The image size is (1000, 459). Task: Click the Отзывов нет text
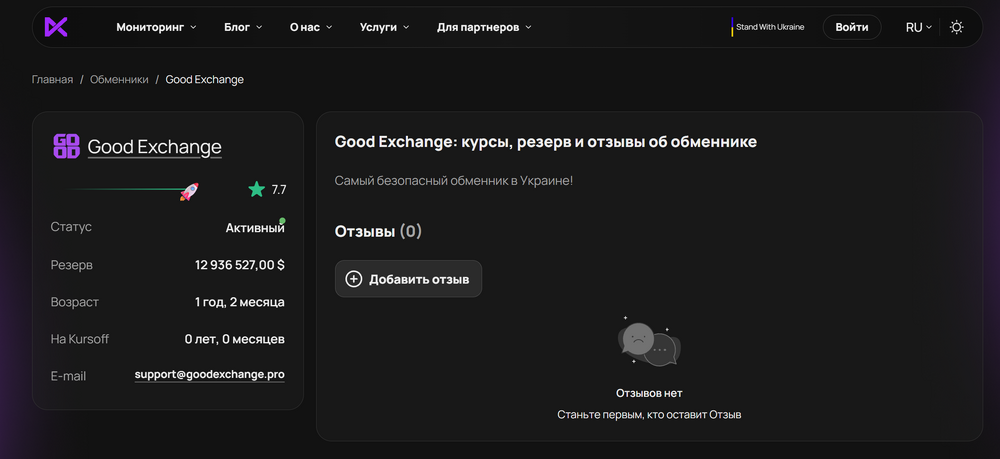[649, 393]
